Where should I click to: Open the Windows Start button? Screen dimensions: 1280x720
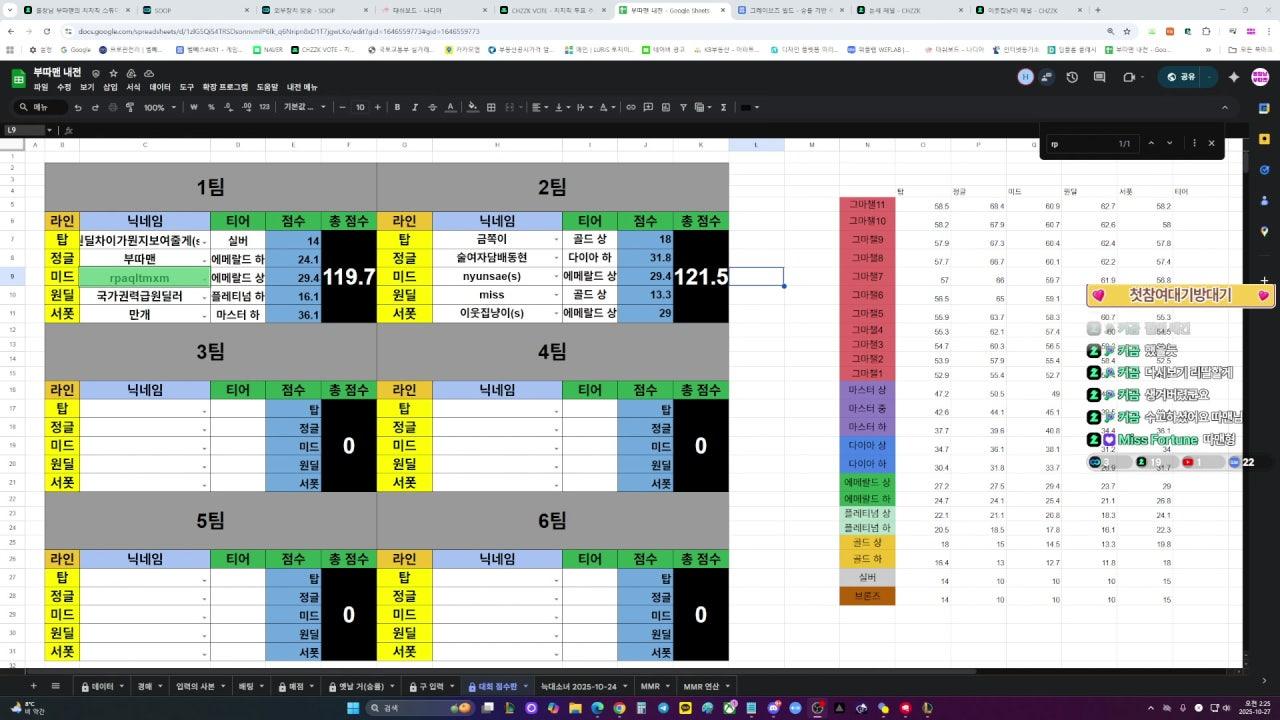[353, 708]
